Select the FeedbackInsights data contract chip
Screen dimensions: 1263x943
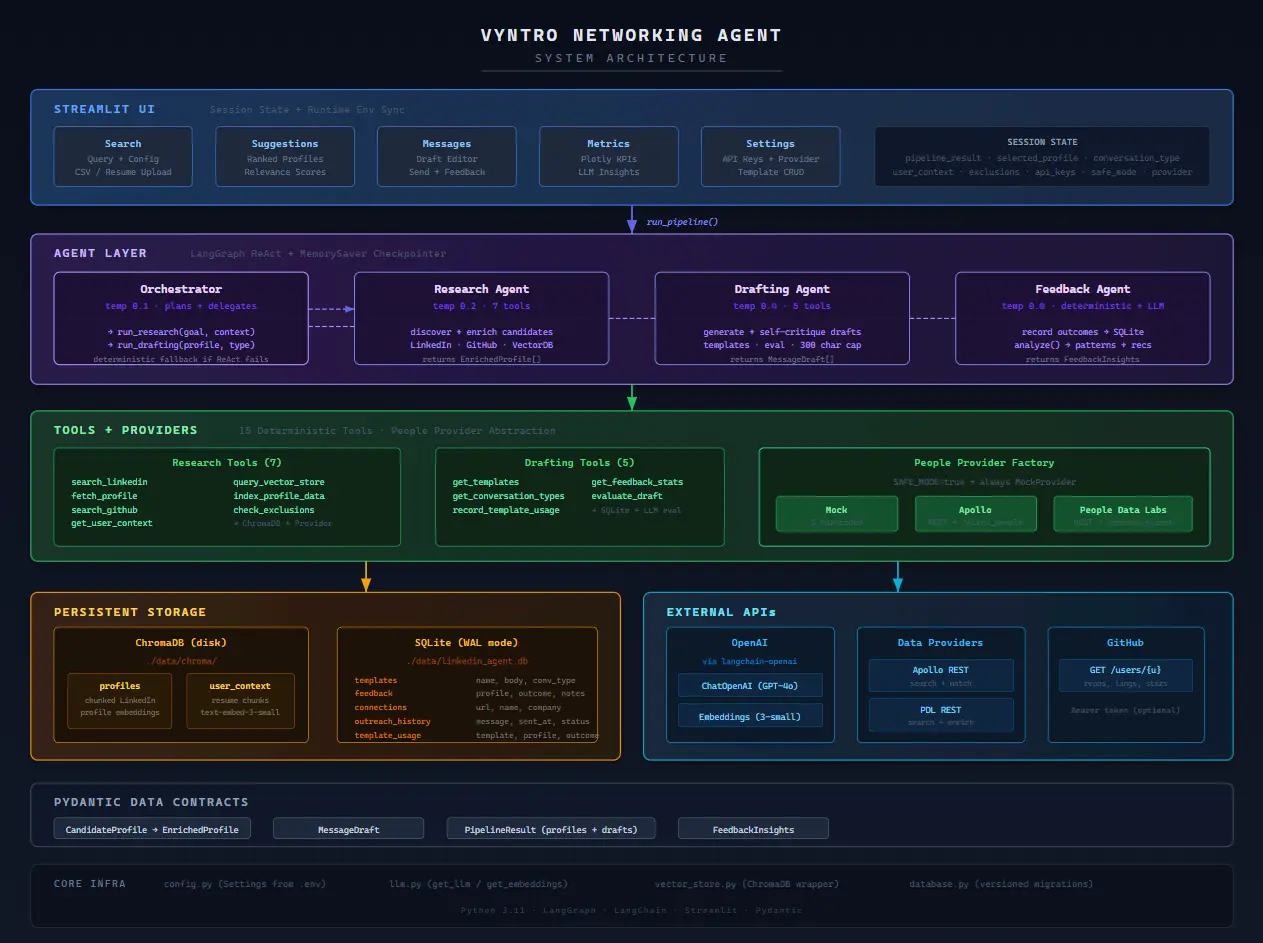[753, 829]
